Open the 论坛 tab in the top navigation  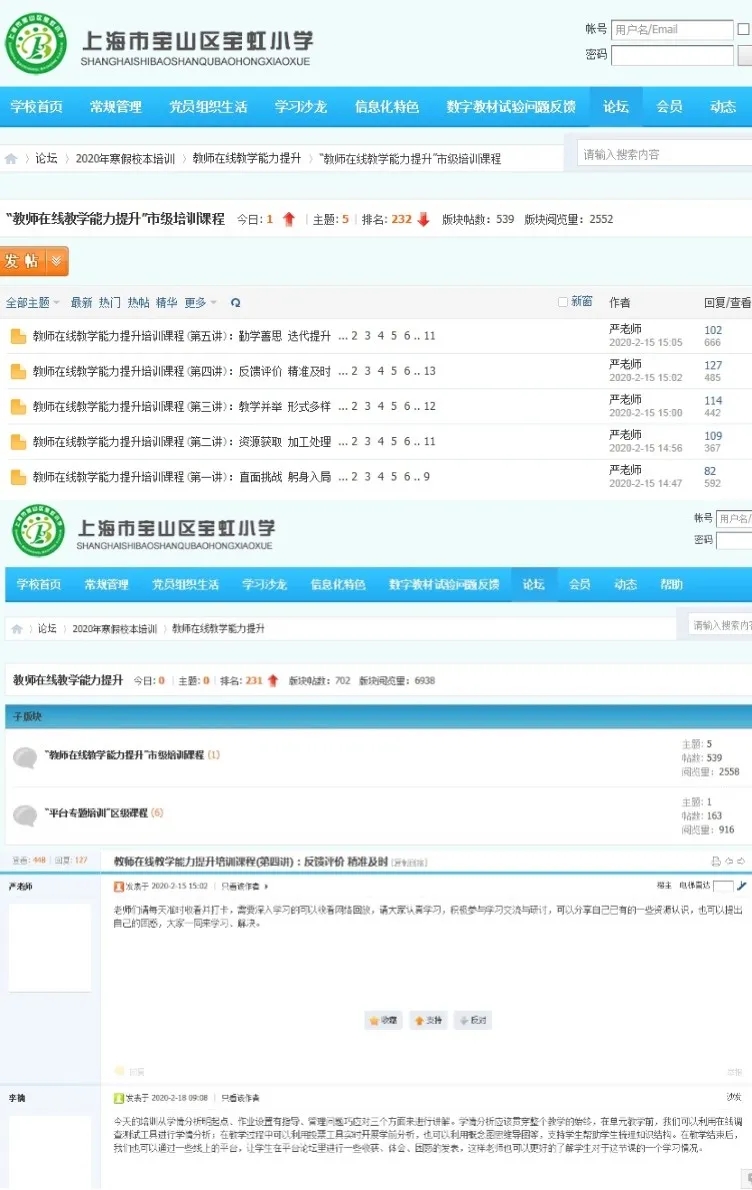[x=616, y=107]
